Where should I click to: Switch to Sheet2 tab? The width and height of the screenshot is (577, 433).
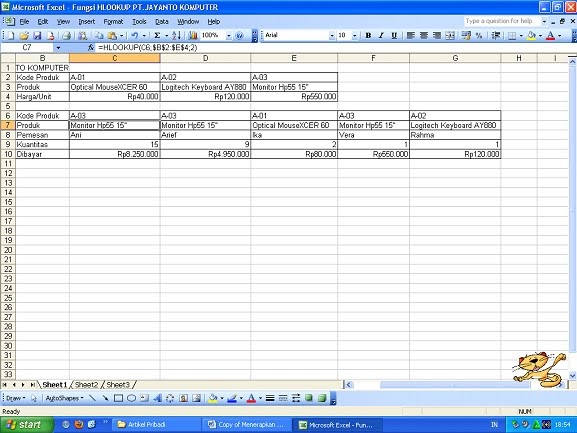point(86,385)
